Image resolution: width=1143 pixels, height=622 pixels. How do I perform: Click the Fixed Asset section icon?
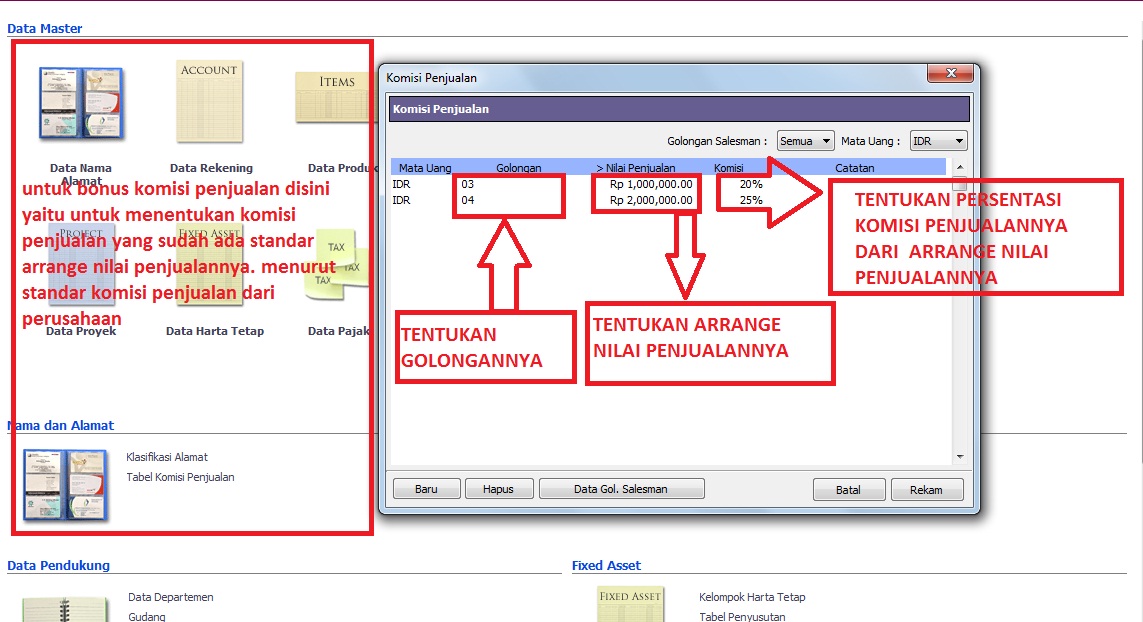[630, 604]
